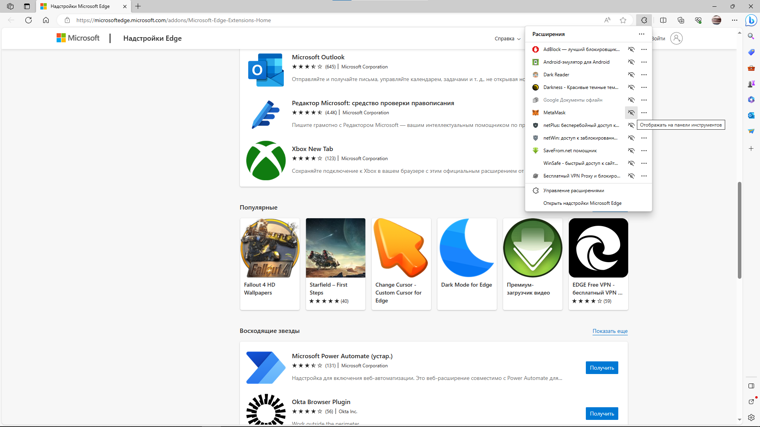Open the browser profile avatar
Screen dimensions: 760x427
pyautogui.click(x=716, y=20)
